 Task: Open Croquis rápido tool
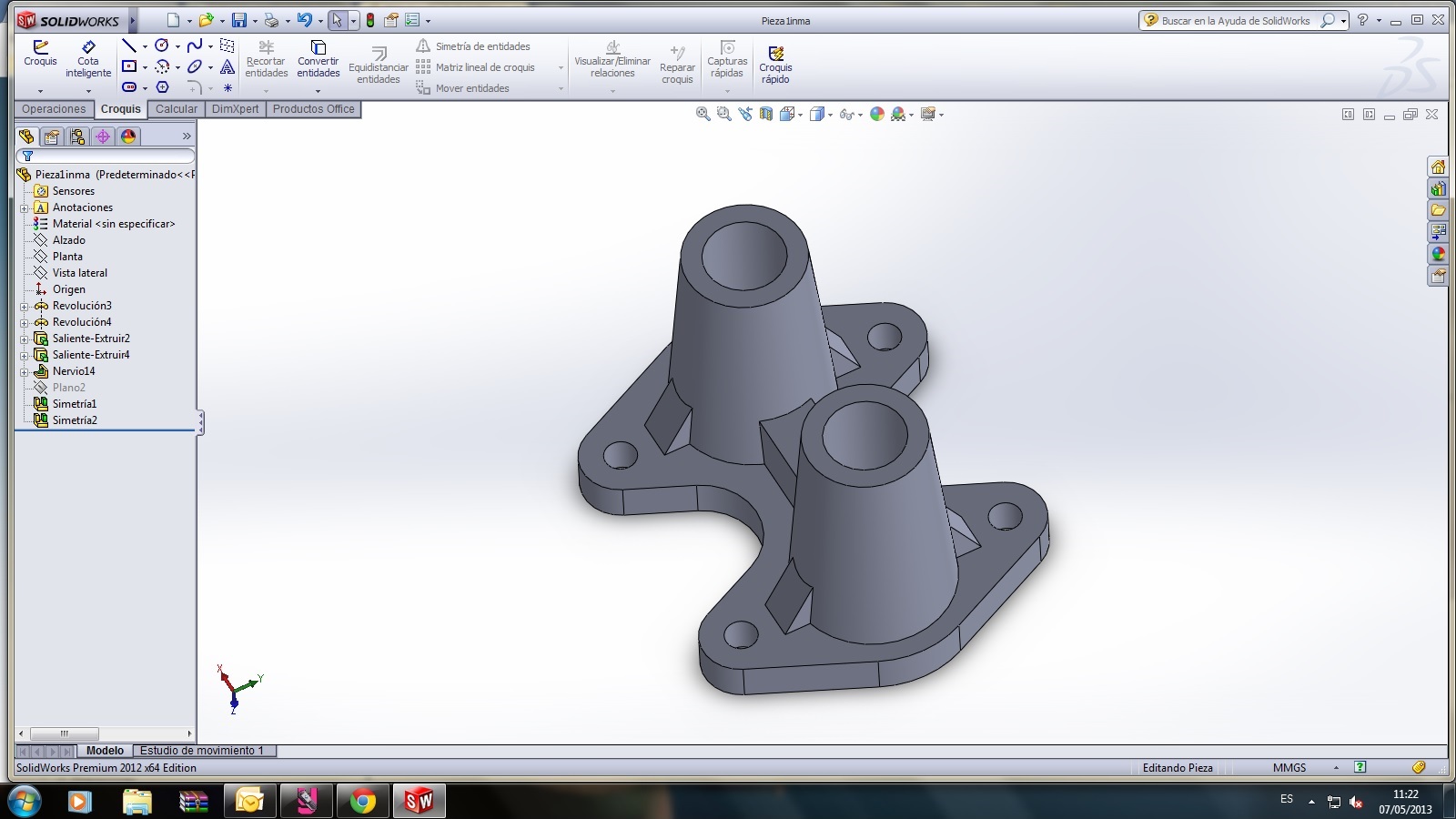[x=775, y=65]
